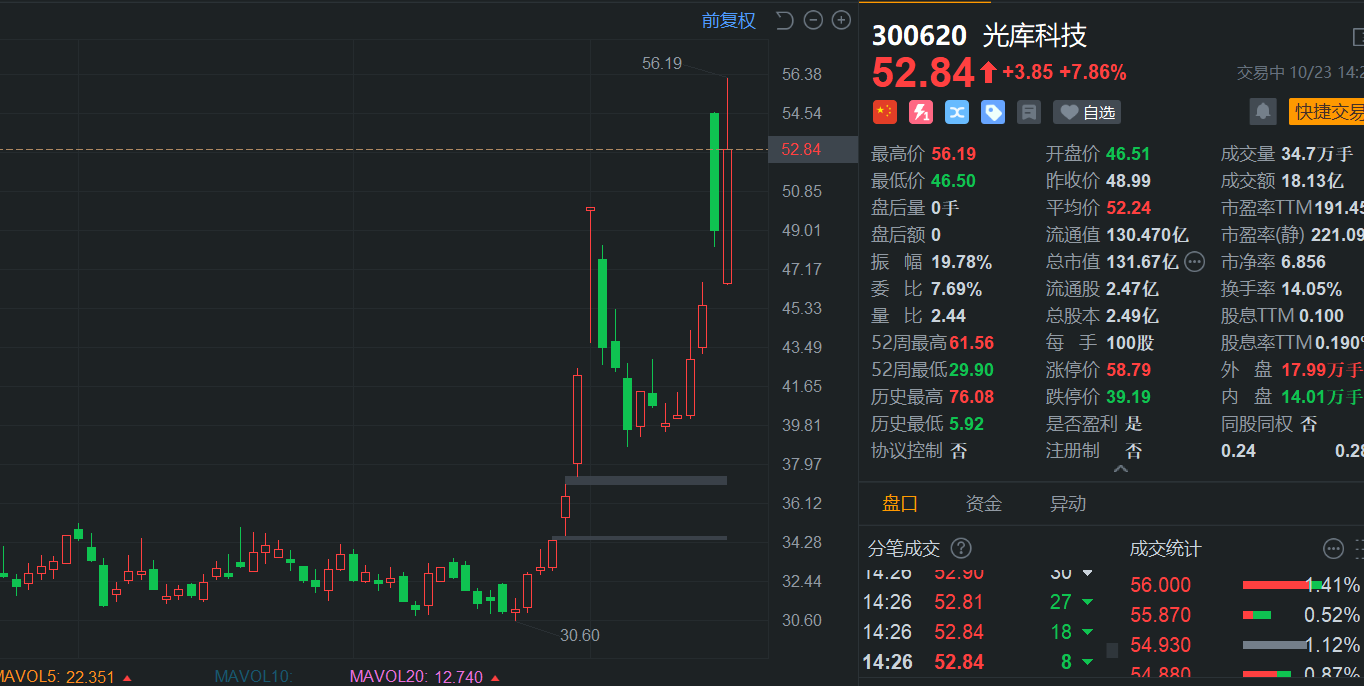Open the 前复权 price adjustment dropdown
The height and width of the screenshot is (686, 1364).
(x=728, y=20)
